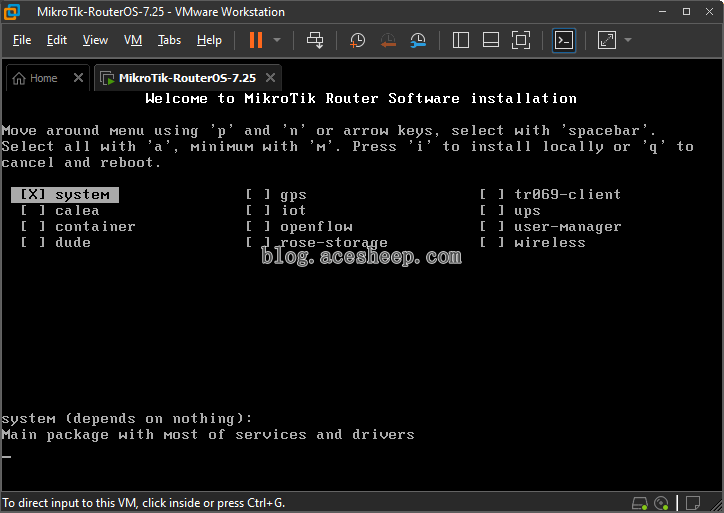Open the VM menu
The width and height of the screenshot is (724, 513).
(133, 40)
